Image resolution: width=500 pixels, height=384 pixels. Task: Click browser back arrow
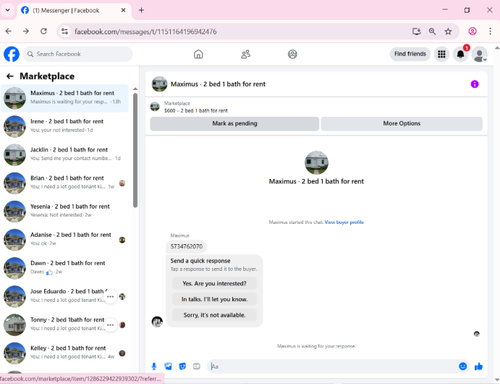[9, 31]
